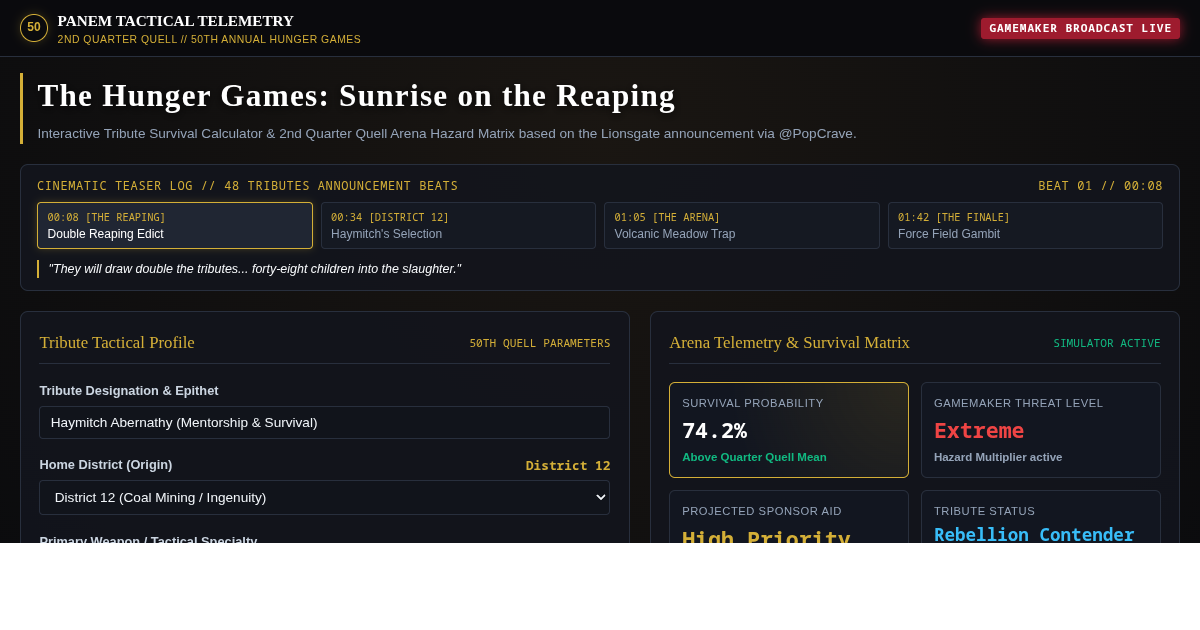Select the Volcanic Meadow Trap beat
The image size is (1200, 630).
click(x=742, y=226)
